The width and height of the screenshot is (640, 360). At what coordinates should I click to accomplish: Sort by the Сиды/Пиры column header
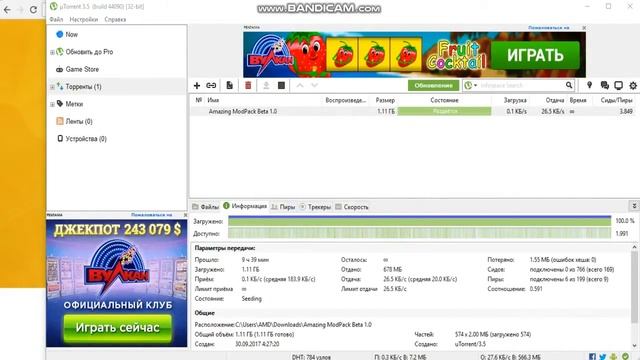pos(616,100)
